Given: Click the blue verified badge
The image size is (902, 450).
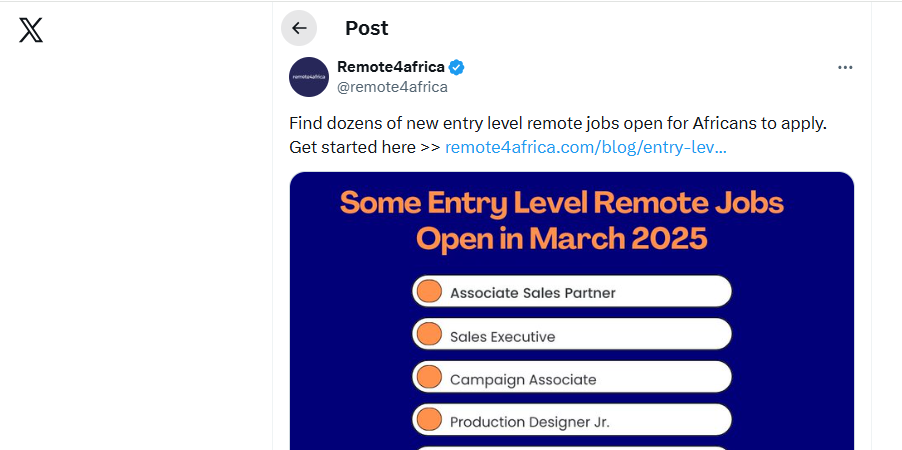Looking at the screenshot, I should coord(457,68).
